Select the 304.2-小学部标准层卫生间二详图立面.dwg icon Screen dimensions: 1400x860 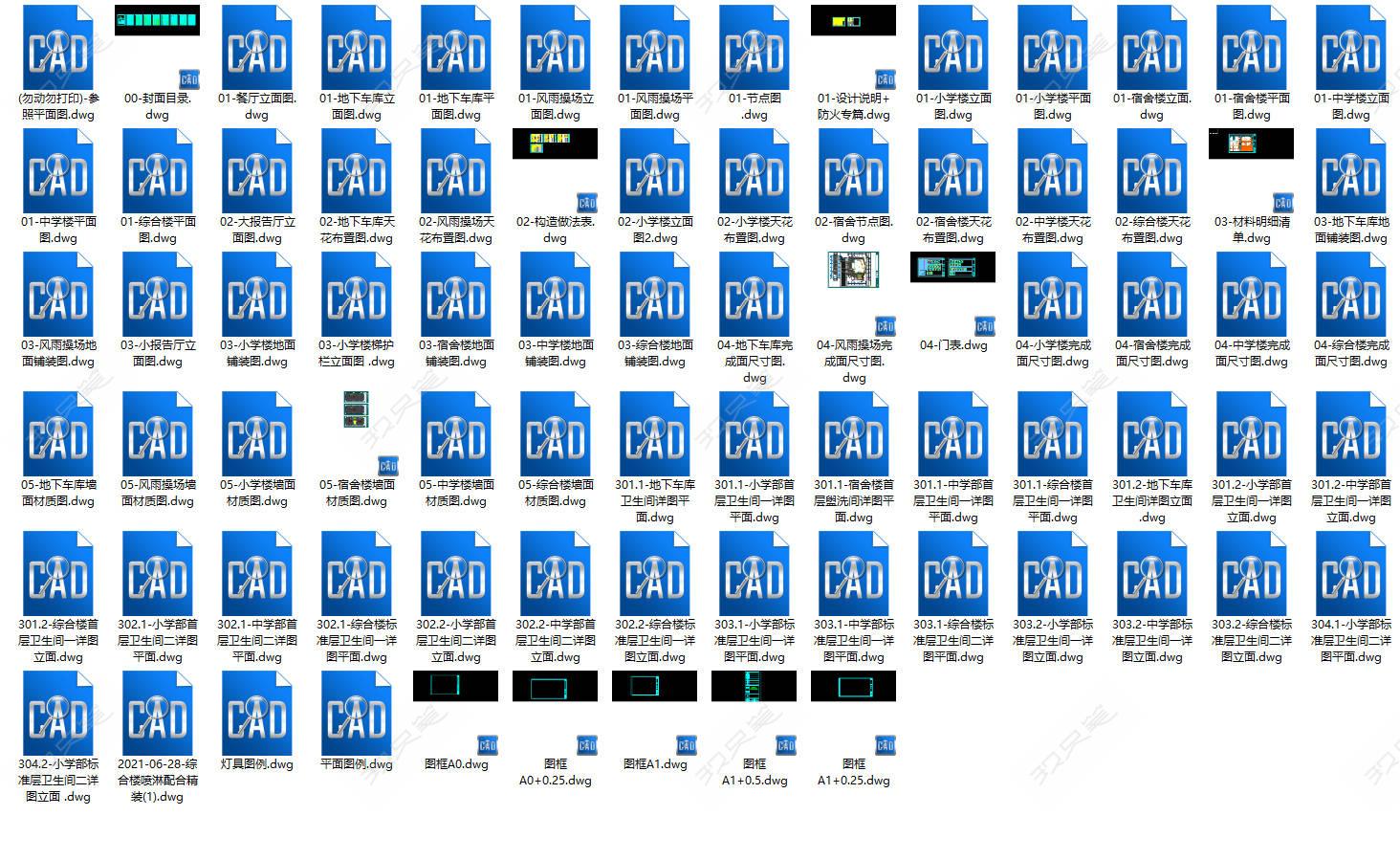coord(57,713)
